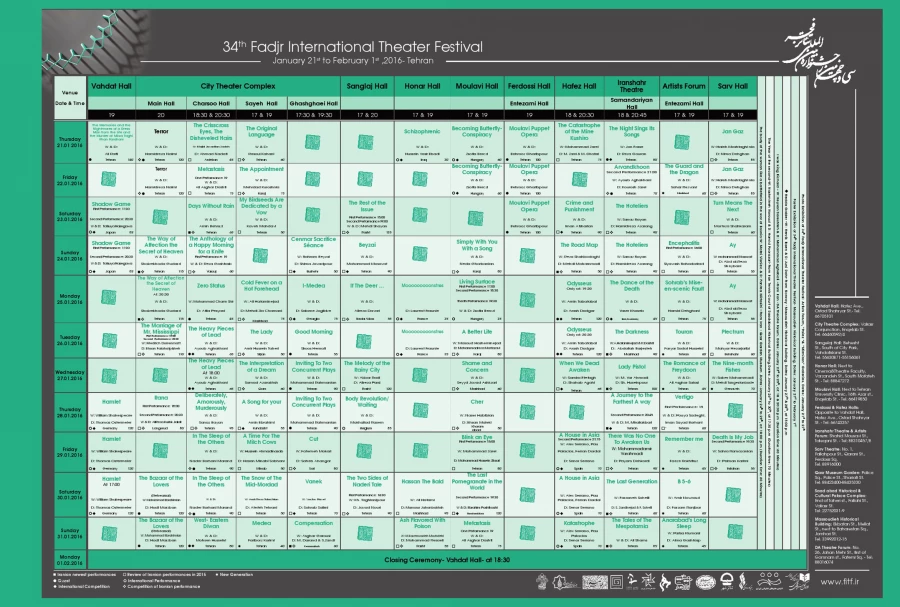Click the 'Monday 01.02.2016' row label
The image size is (900, 607).
[70, 559]
